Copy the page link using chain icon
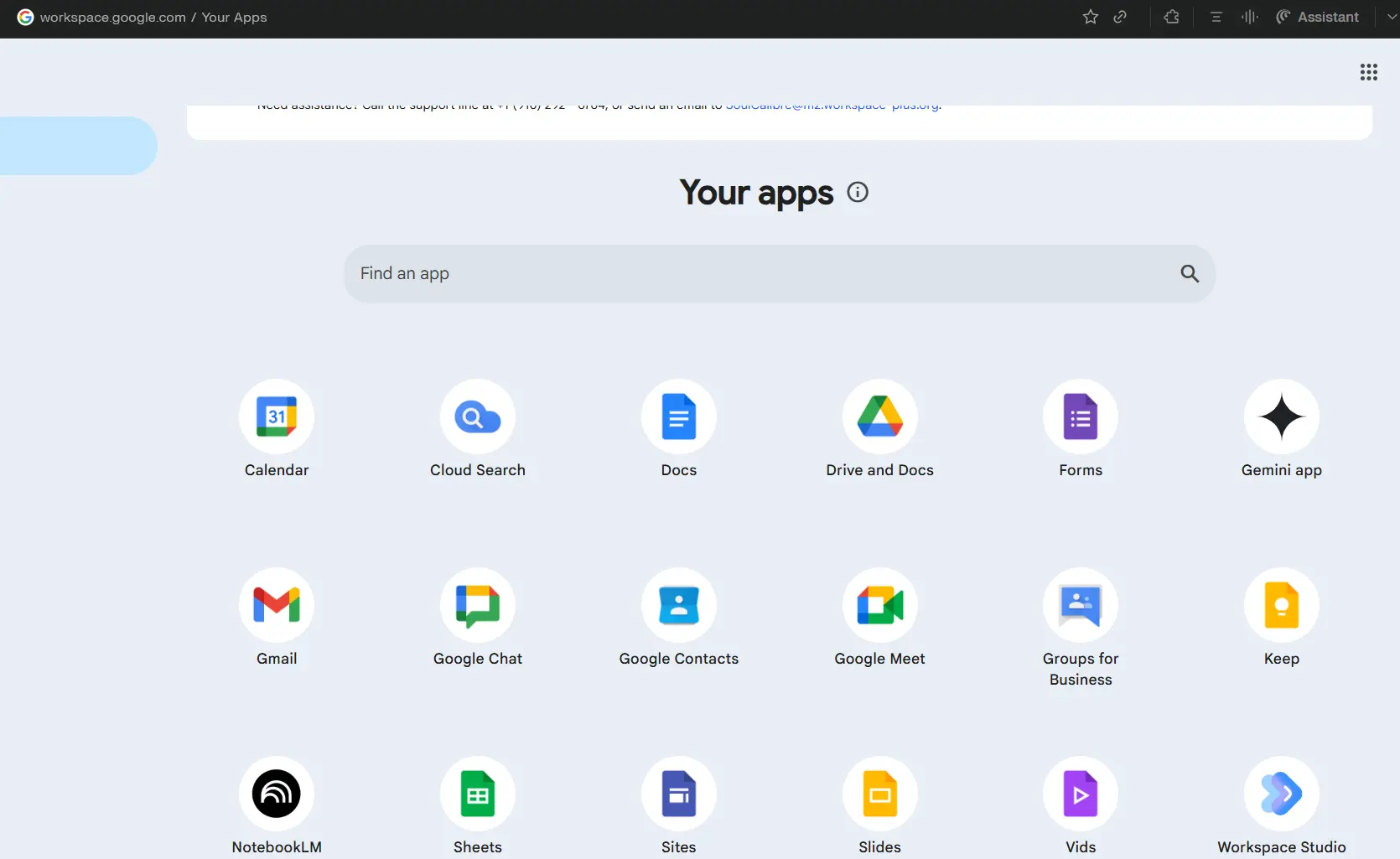 click(1120, 17)
